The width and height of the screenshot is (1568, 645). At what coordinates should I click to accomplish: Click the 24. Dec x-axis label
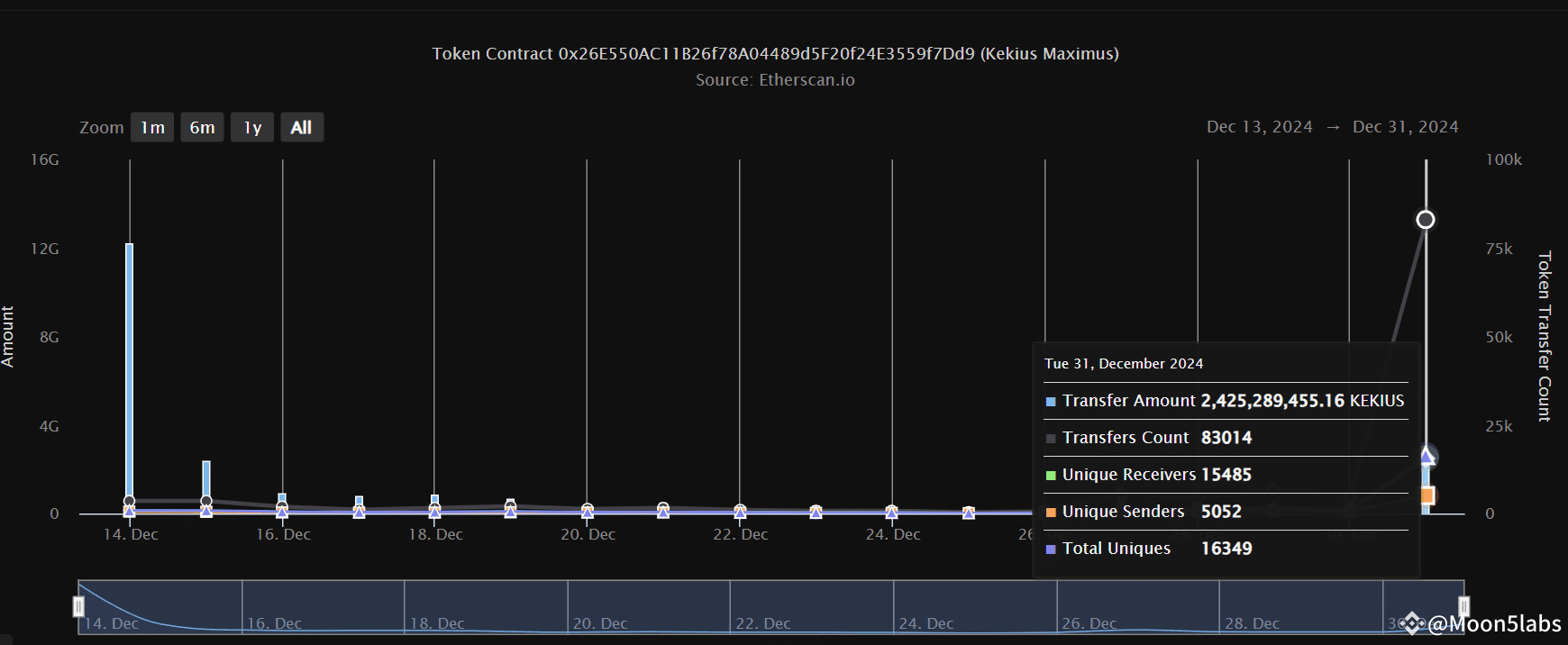coord(893,534)
